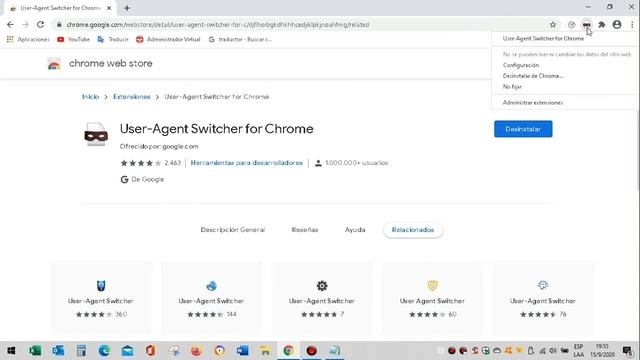Screen dimensions: 640x360
Task: Open the OneDrive cloud tray icon
Action: (x=497, y=351)
